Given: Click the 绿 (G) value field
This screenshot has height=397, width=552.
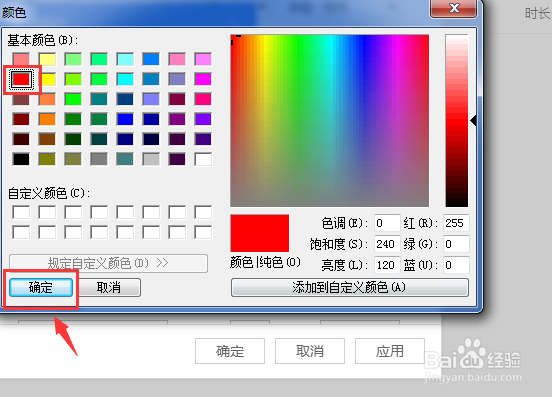Looking at the screenshot, I should pos(456,244).
